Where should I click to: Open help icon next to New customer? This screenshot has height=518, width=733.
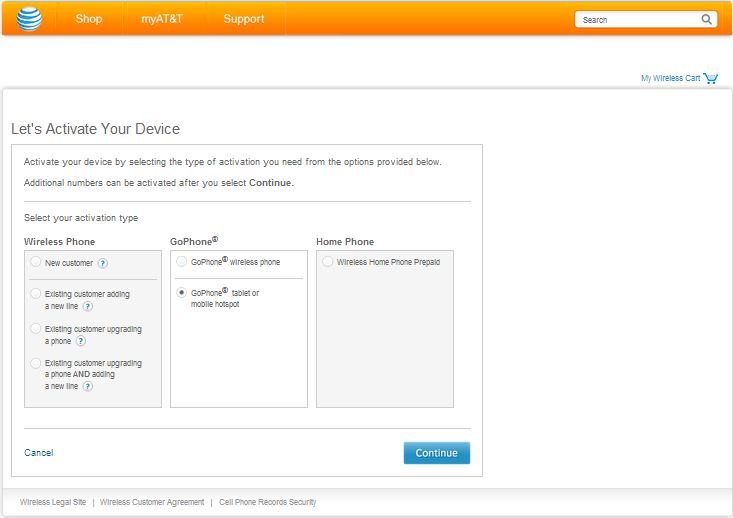coord(103,264)
